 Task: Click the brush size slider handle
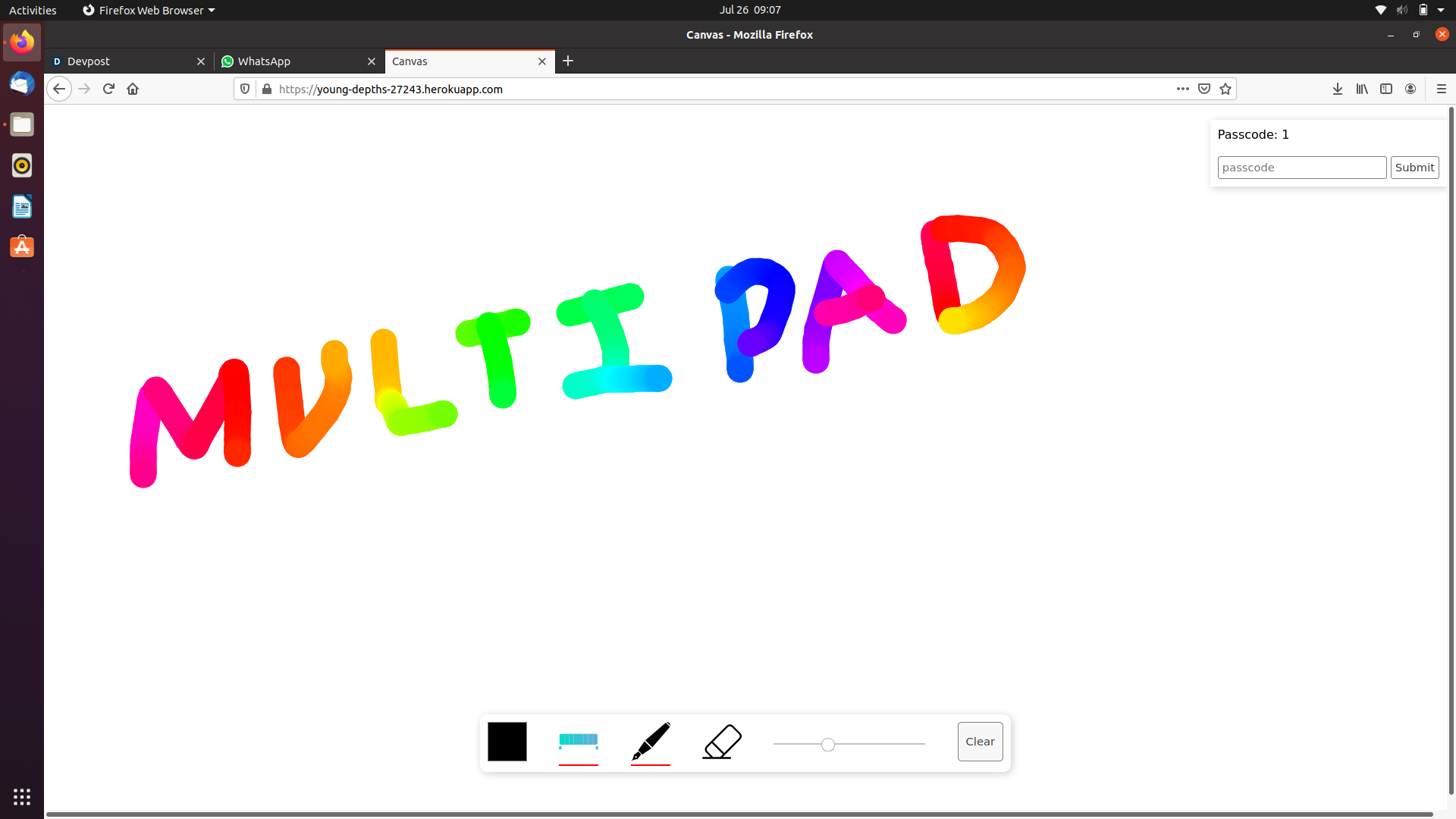[828, 745]
